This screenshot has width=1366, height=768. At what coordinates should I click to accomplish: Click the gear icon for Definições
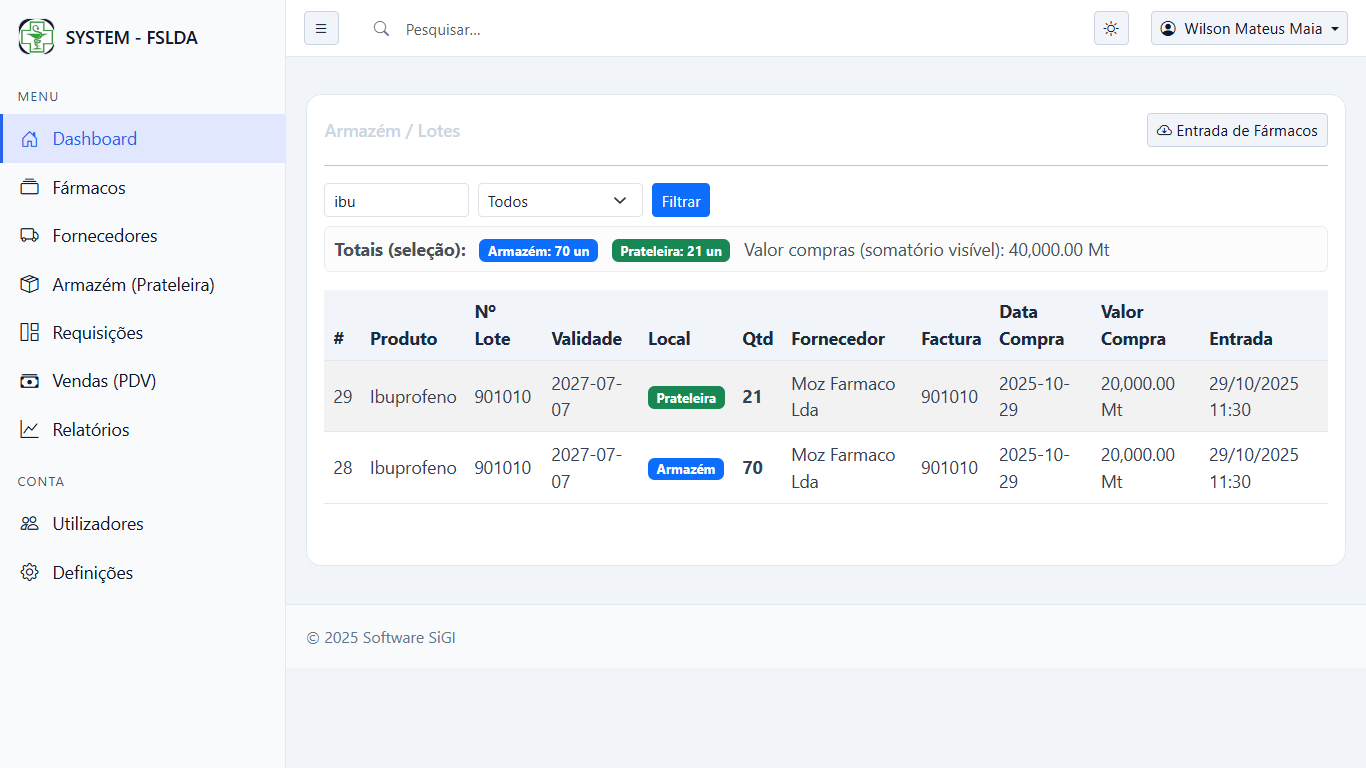[x=30, y=573]
